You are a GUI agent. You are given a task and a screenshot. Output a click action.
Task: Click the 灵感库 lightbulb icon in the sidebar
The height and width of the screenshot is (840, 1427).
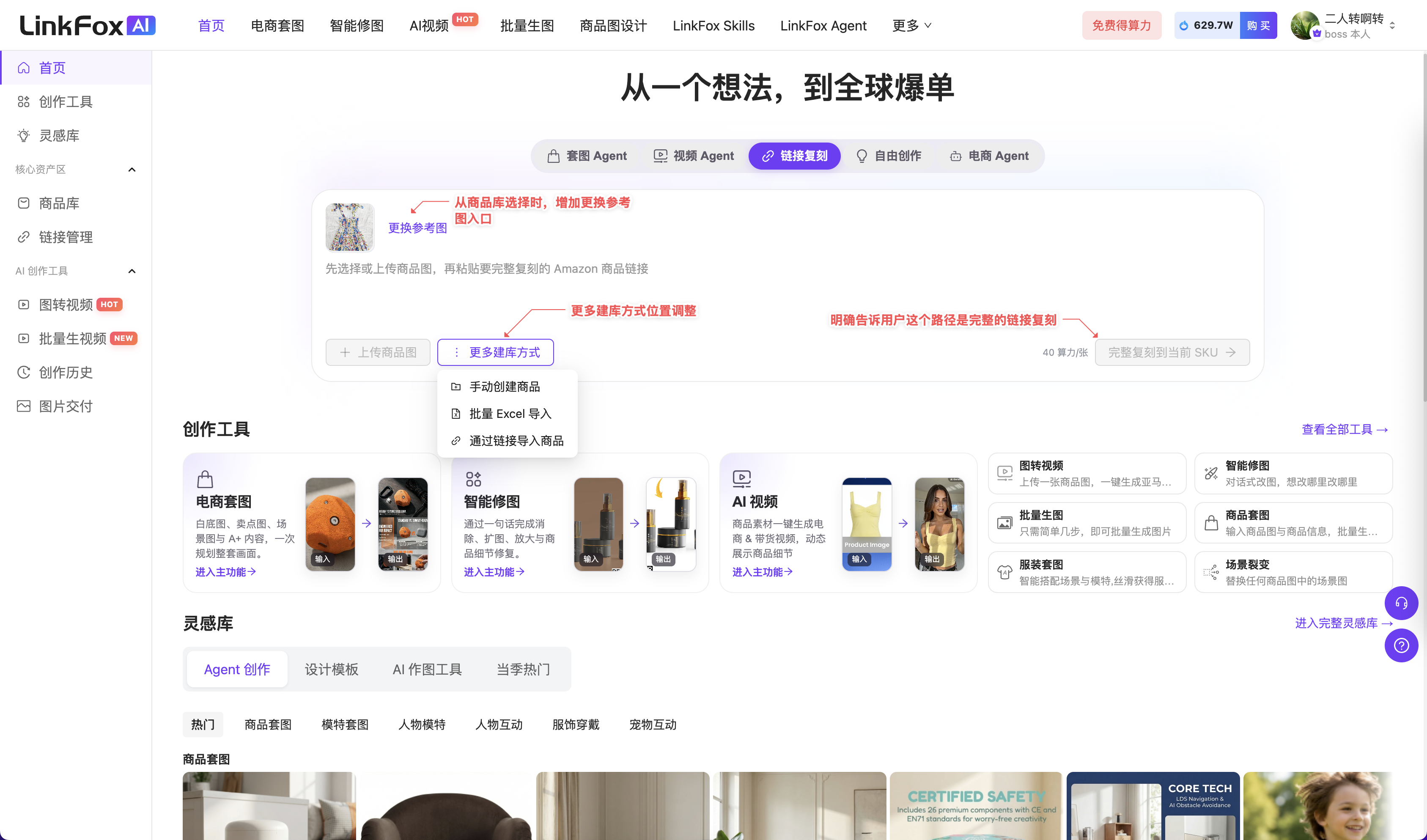point(23,136)
